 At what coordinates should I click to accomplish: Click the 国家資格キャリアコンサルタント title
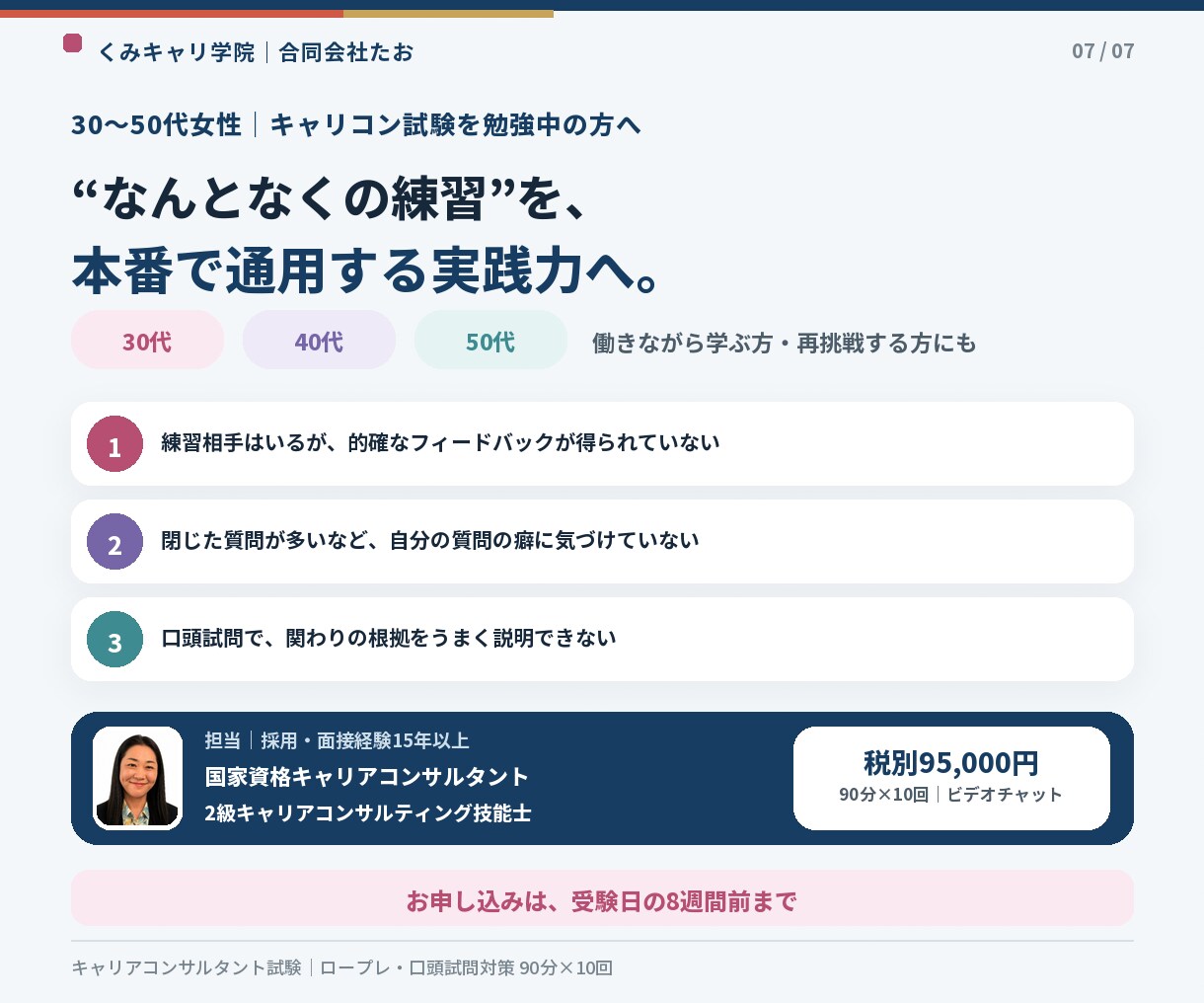[367, 777]
